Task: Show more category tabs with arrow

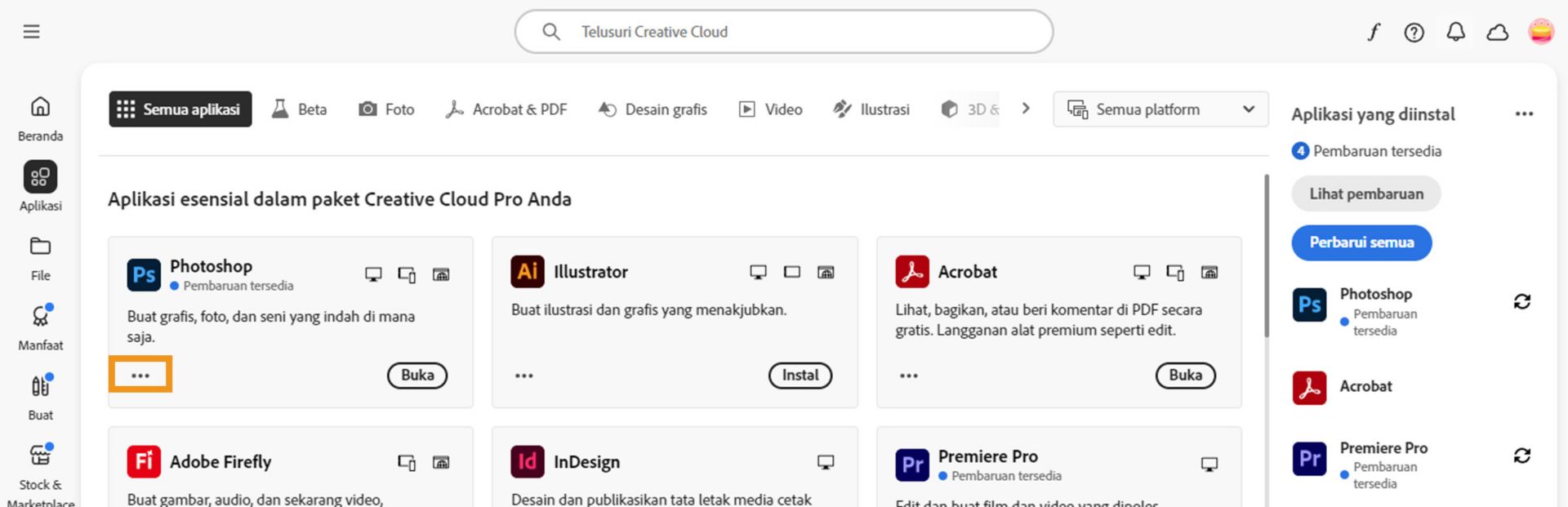Action: [1026, 109]
